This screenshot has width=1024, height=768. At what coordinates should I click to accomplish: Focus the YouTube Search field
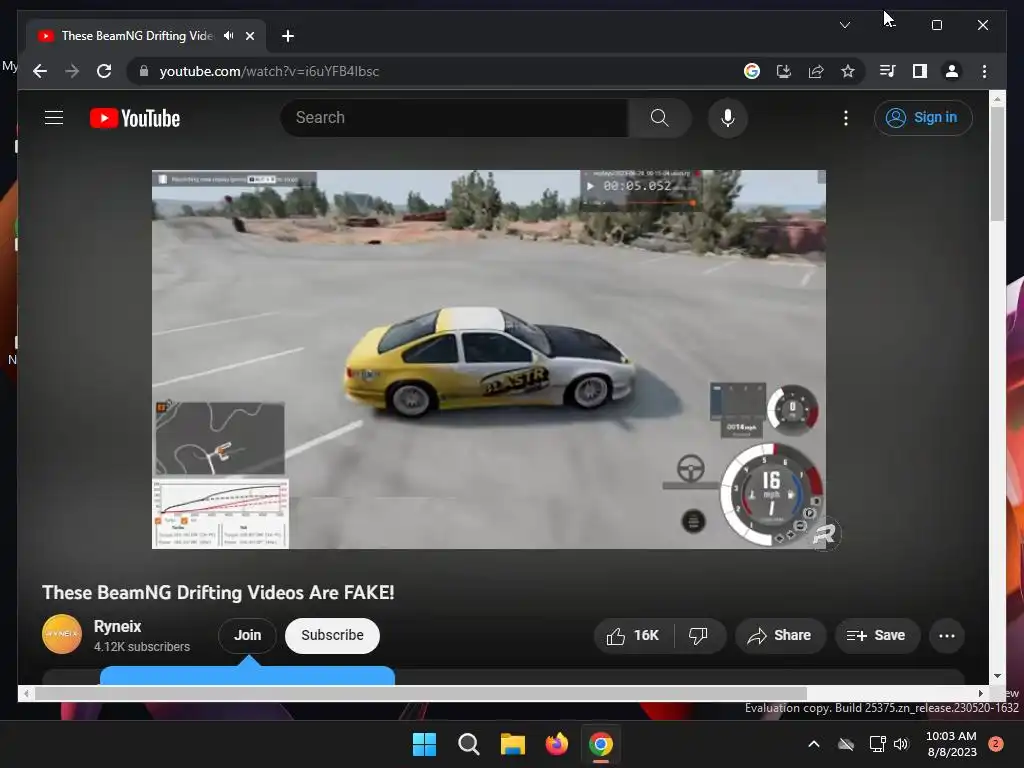click(455, 118)
